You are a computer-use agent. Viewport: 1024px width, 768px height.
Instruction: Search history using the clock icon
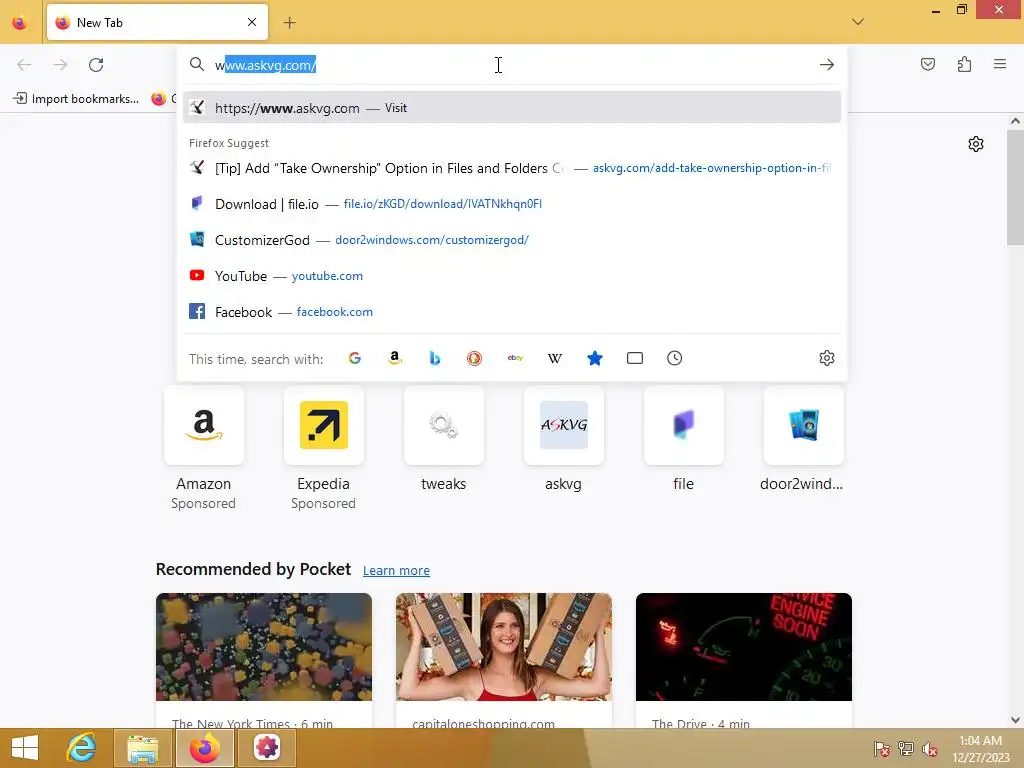(x=675, y=358)
